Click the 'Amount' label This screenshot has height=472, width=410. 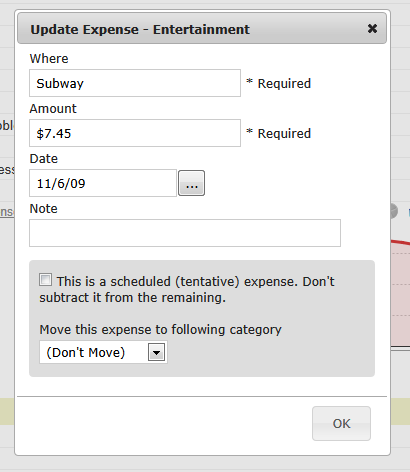[53, 109]
